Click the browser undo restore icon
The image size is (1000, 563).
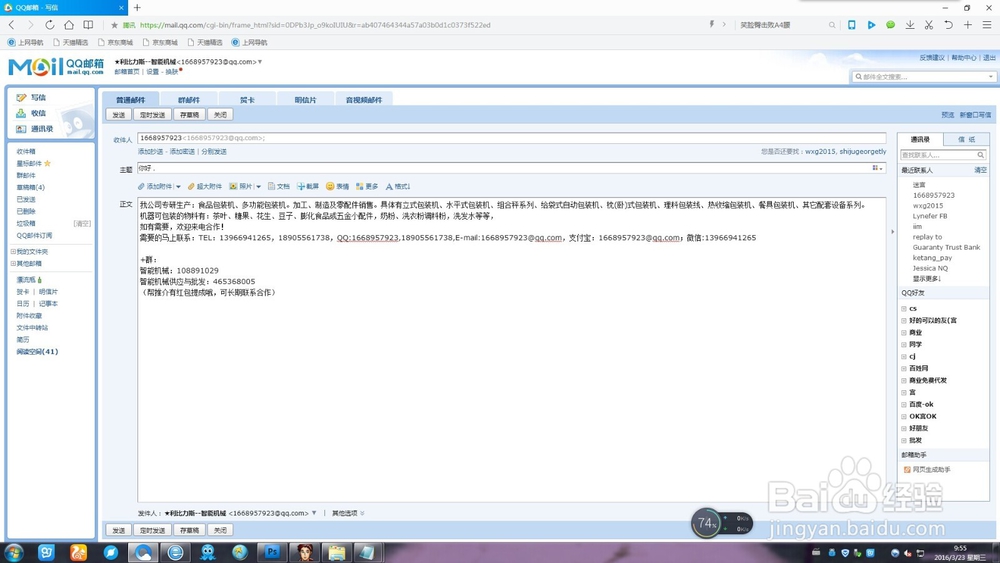tap(948, 25)
